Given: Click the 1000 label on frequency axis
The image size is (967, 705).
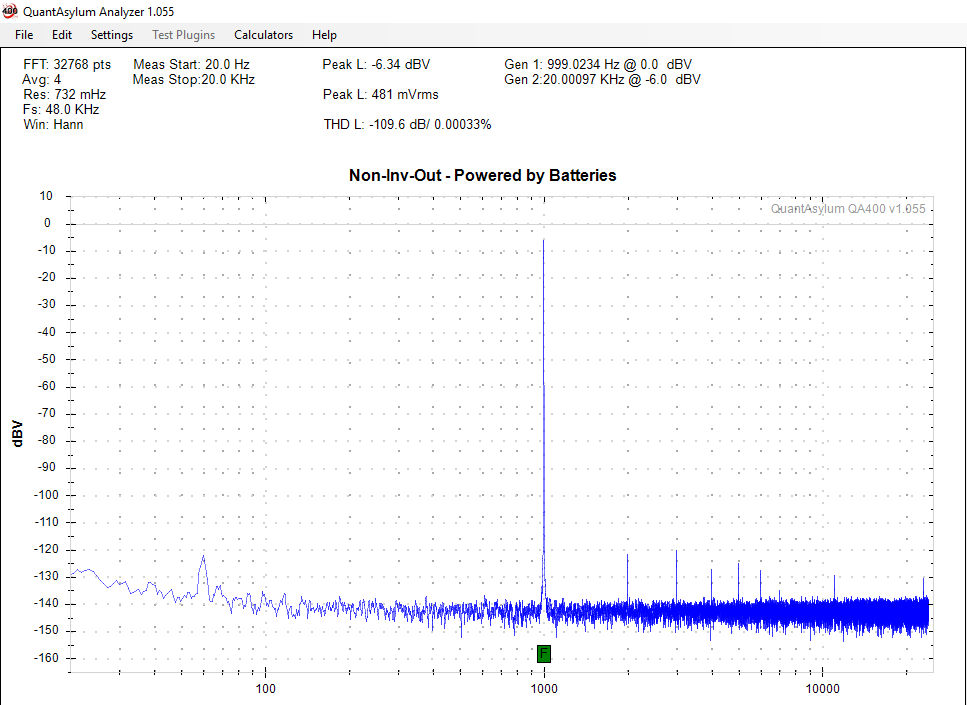Looking at the screenshot, I should [x=544, y=688].
